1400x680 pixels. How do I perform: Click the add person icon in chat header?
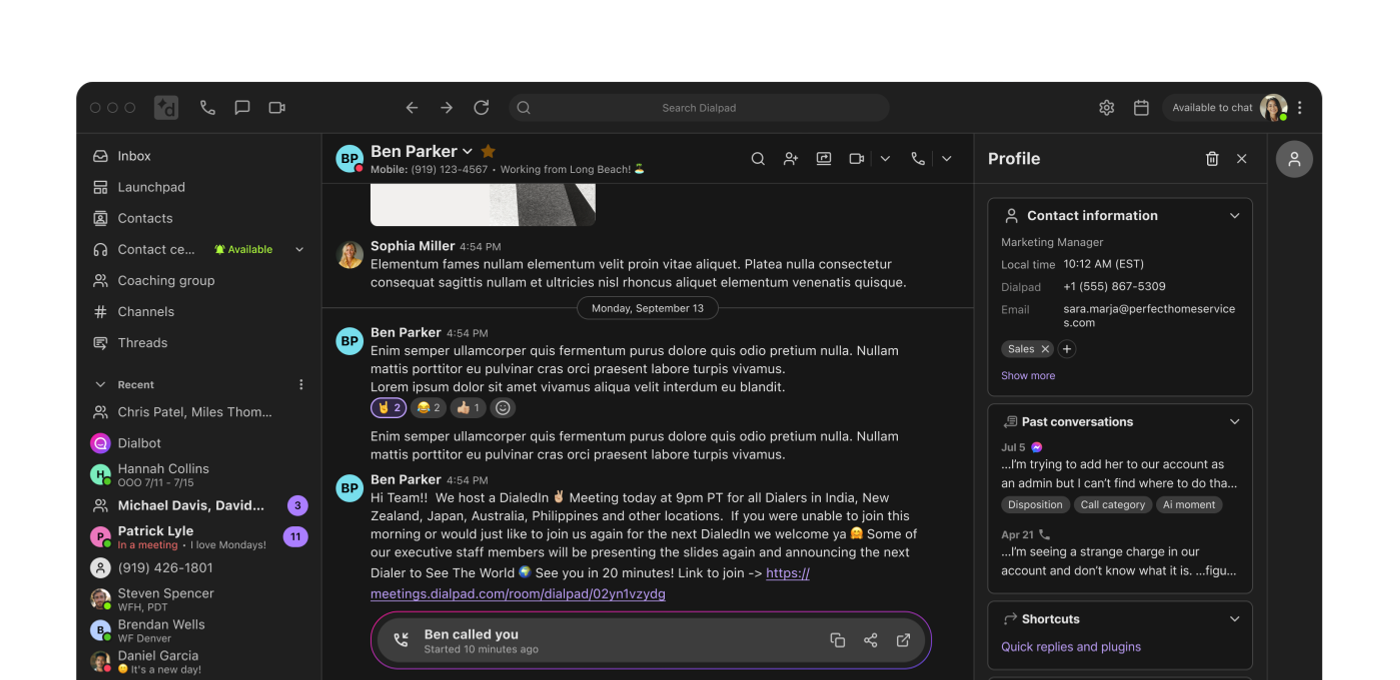(791, 159)
